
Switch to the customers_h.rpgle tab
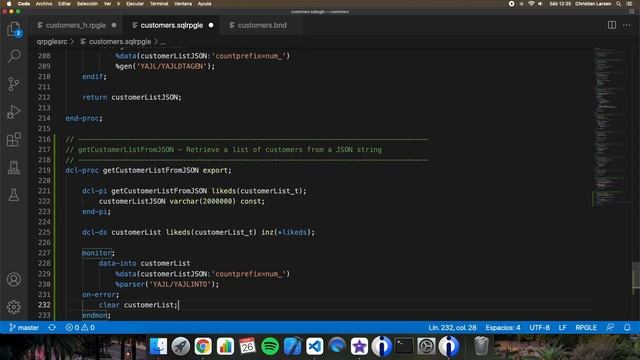(76, 25)
